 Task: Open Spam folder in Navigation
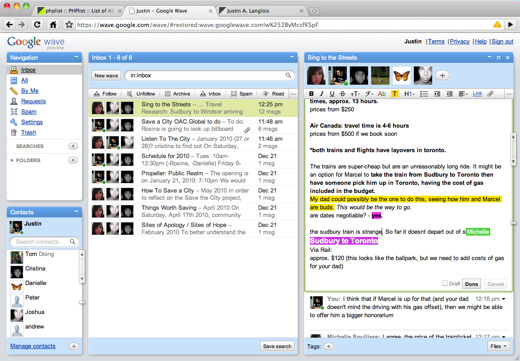click(x=29, y=111)
